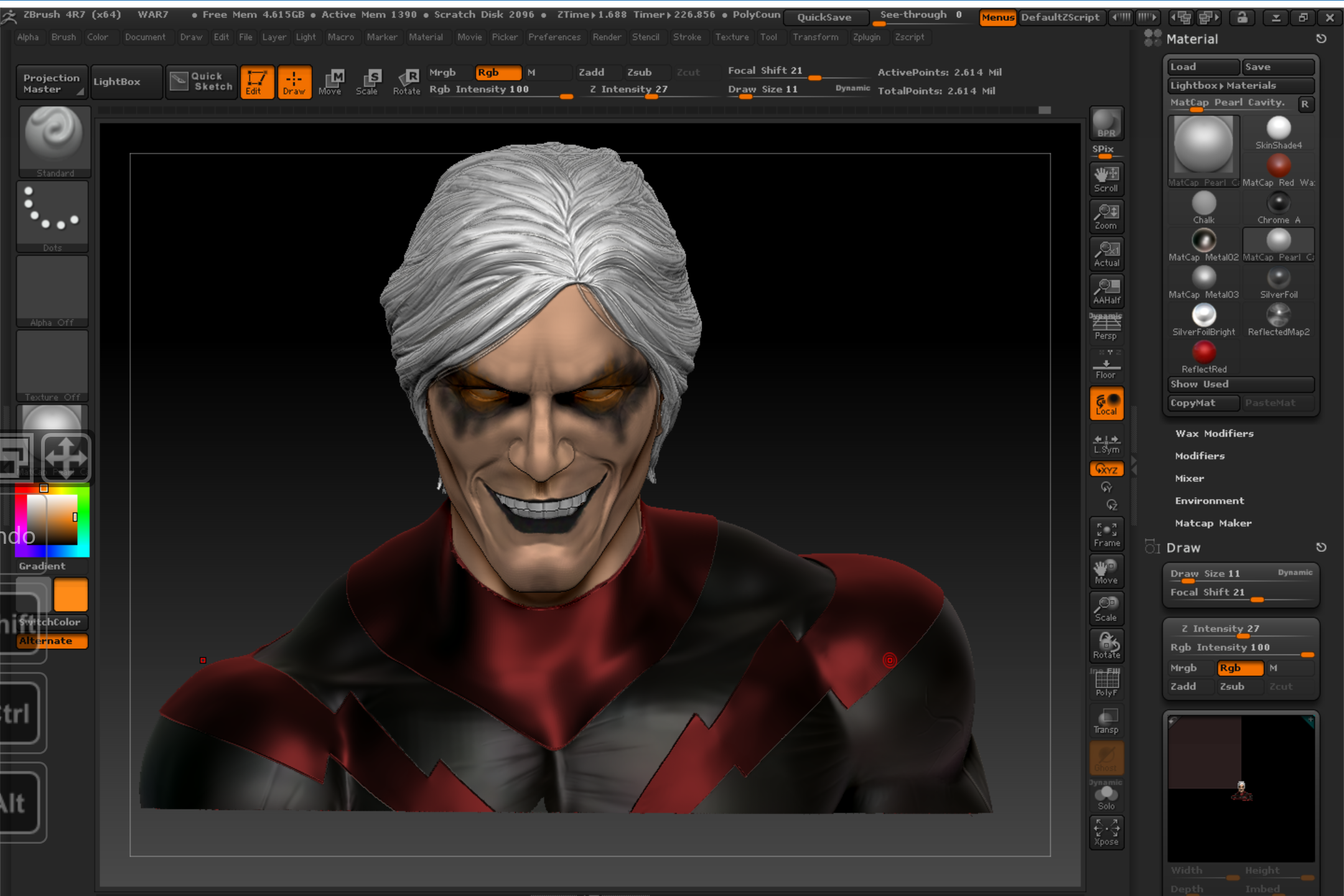Viewport: 1344px width, 896px height.
Task: Click the Actual size icon
Action: pyautogui.click(x=1106, y=254)
